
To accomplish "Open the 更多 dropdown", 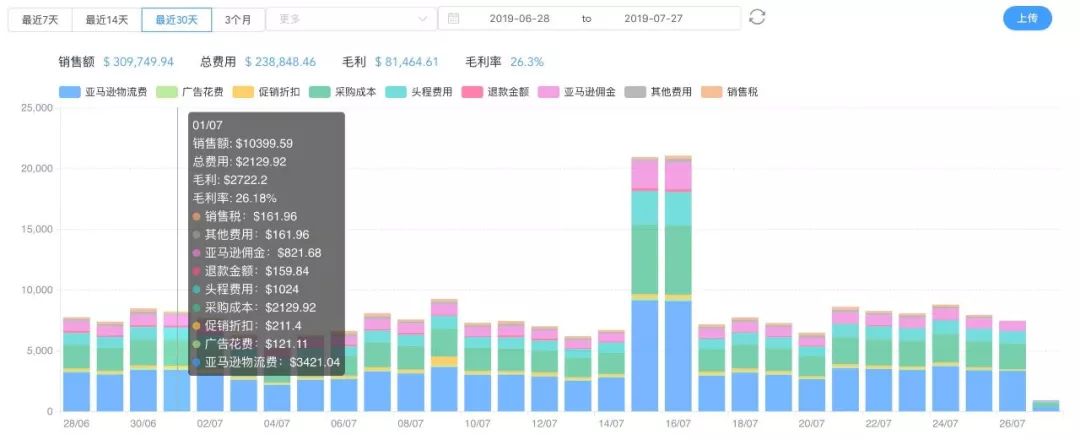I will click(351, 19).
